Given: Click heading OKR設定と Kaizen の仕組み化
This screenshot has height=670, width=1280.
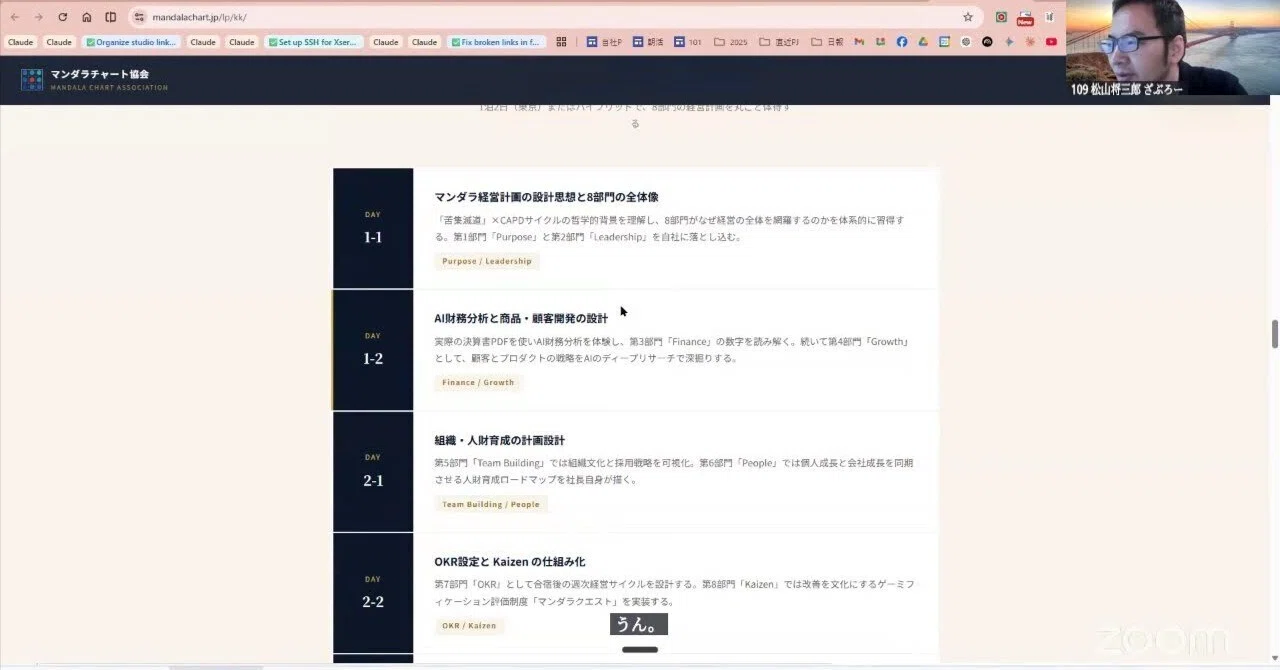Looking at the screenshot, I should [510, 562].
